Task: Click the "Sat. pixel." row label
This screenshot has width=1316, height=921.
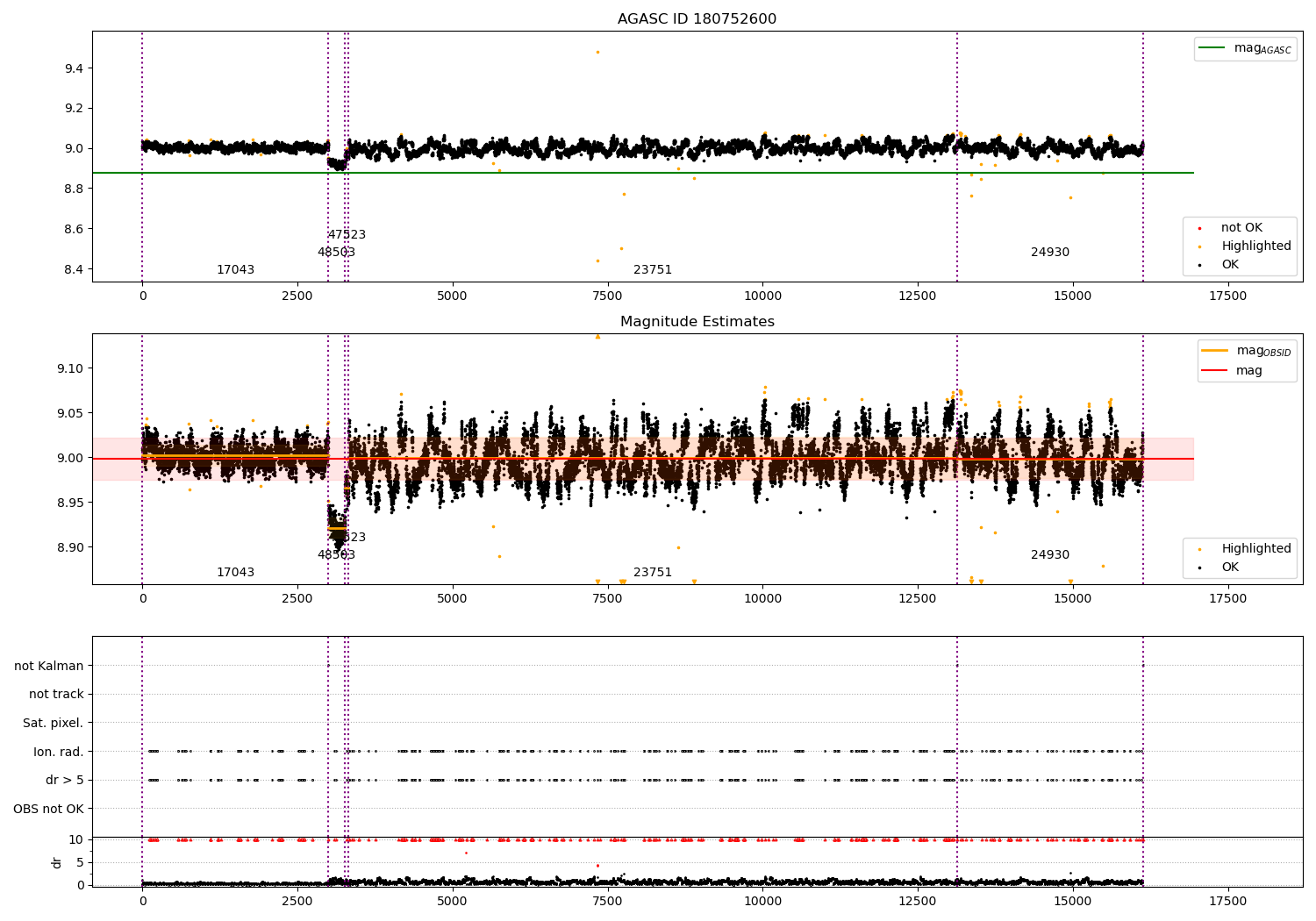Action: pyautogui.click(x=54, y=723)
